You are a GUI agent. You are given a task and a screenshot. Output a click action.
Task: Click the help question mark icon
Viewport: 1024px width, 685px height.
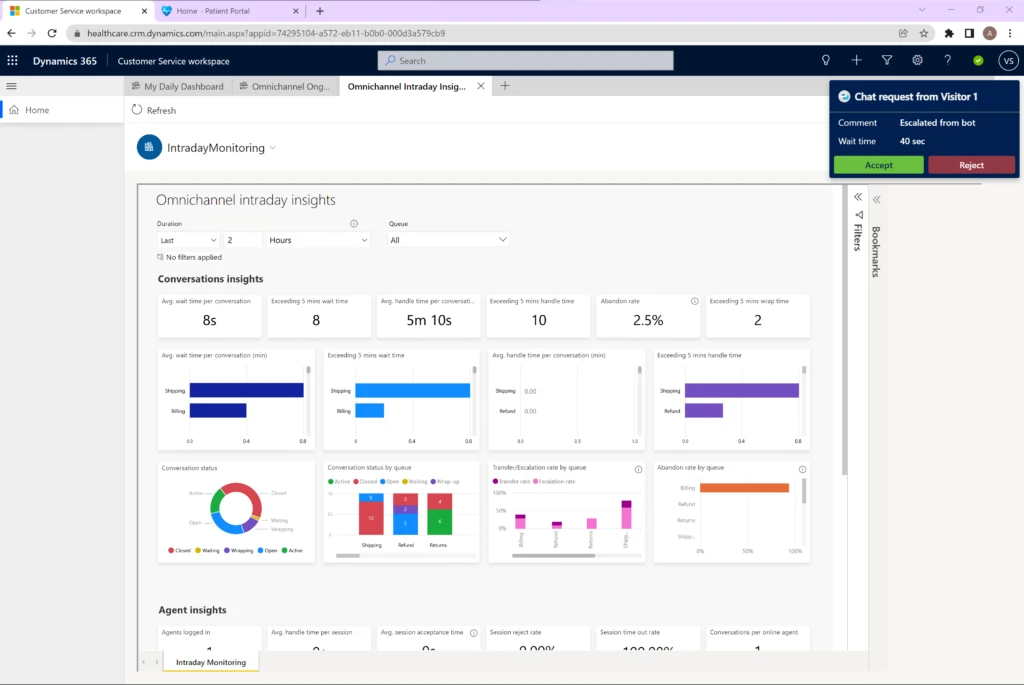coord(947,61)
